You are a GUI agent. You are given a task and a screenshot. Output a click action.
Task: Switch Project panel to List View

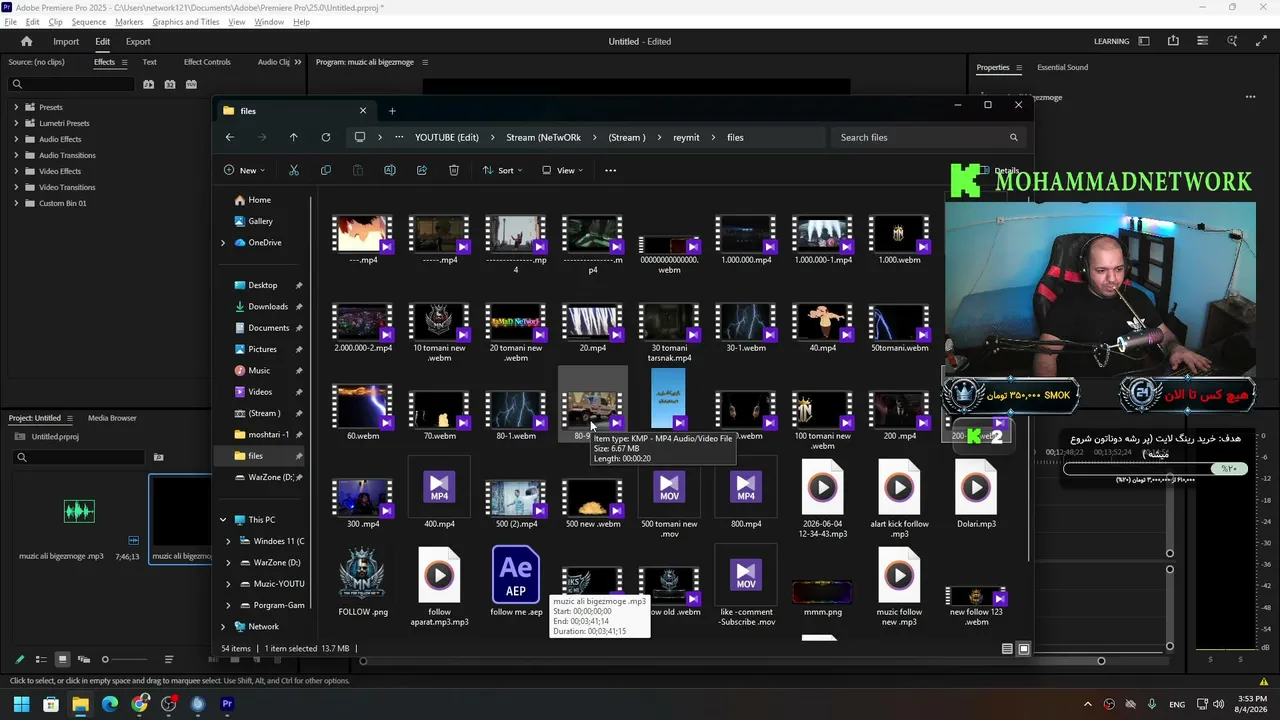pos(41,659)
